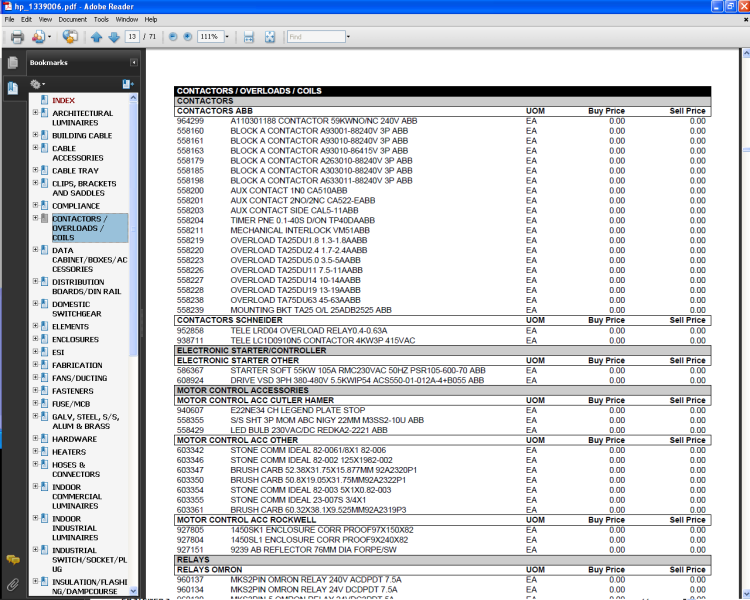
Task: Select ESI bookmark entry
Action: click(x=58, y=352)
